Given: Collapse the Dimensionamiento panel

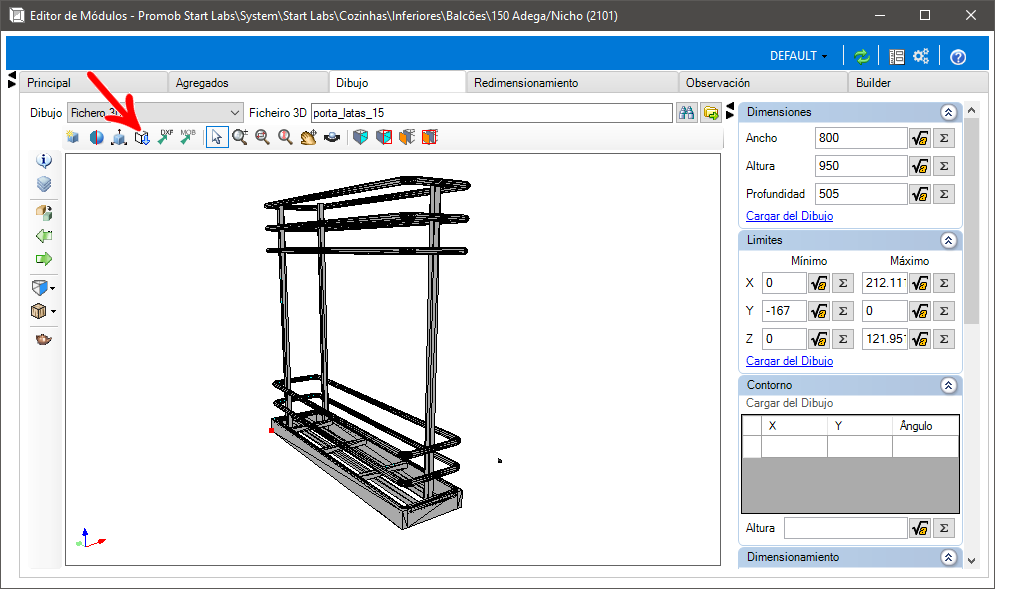Looking at the screenshot, I should pyautogui.click(x=948, y=557).
